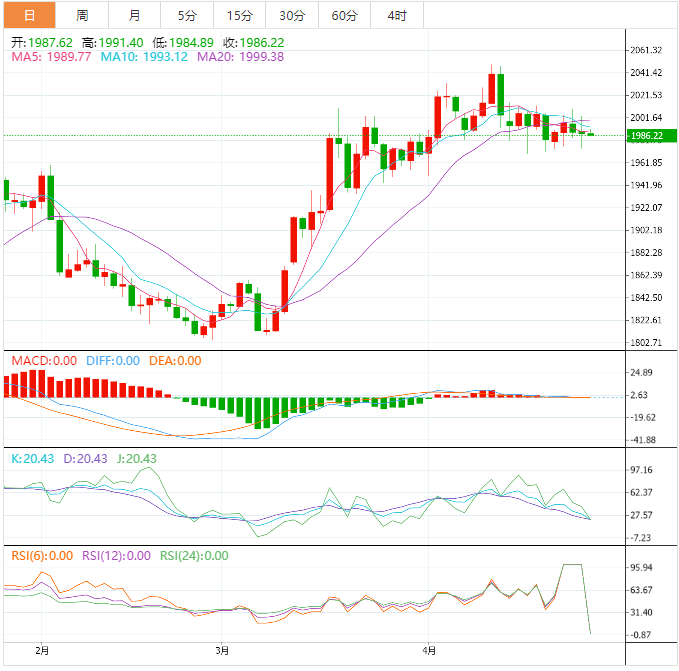Click the 3月 marker on time axis
Image resolution: width=679 pixels, height=671 pixels.
point(221,650)
